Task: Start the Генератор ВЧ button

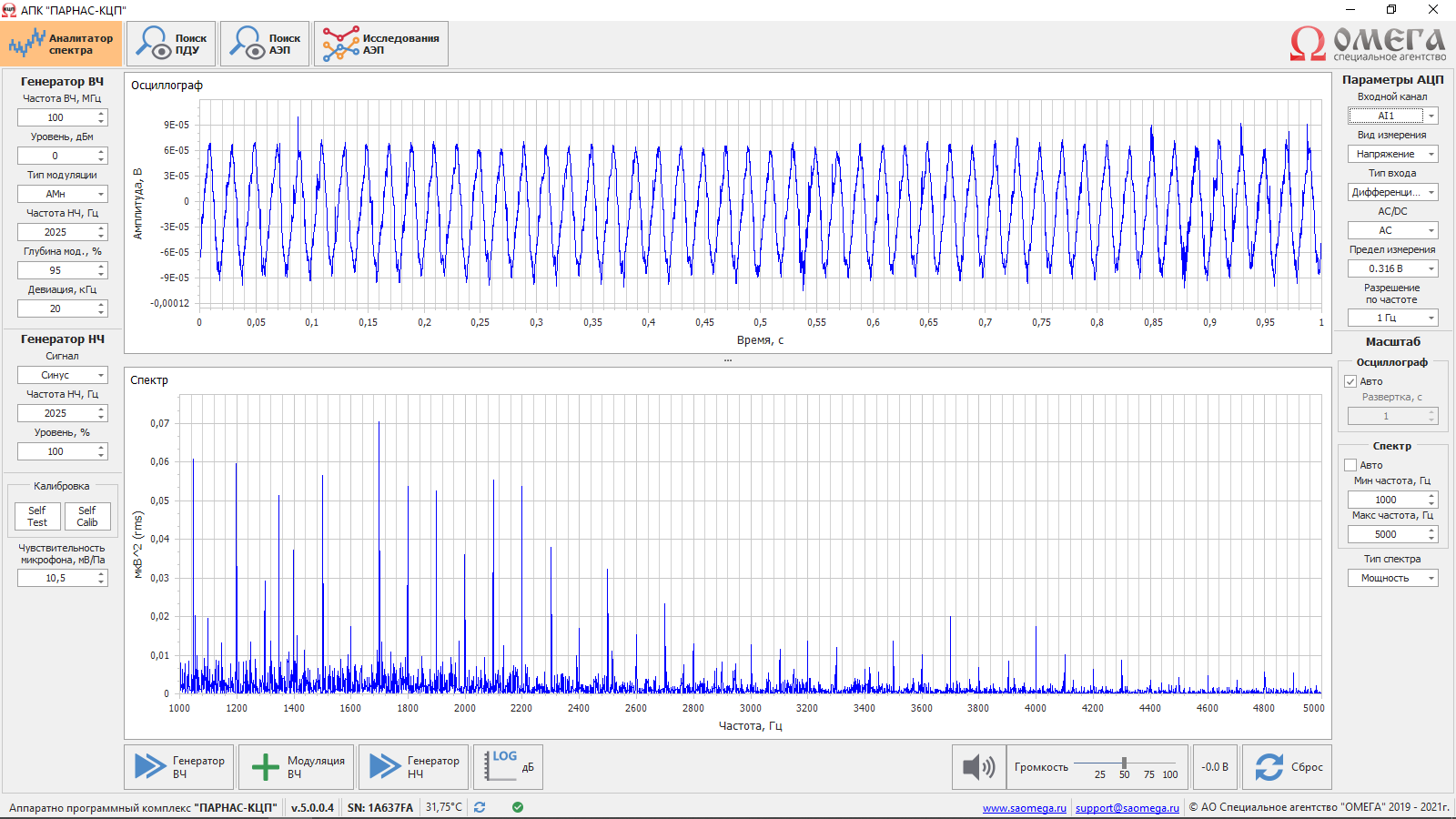Action: 179,767
